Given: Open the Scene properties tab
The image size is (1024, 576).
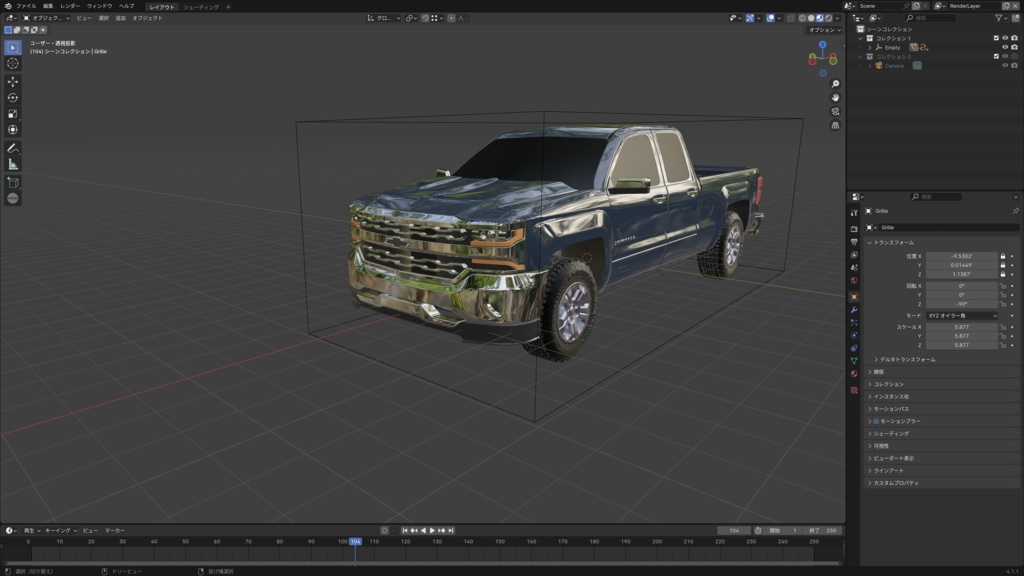Looking at the screenshot, I should click(854, 268).
